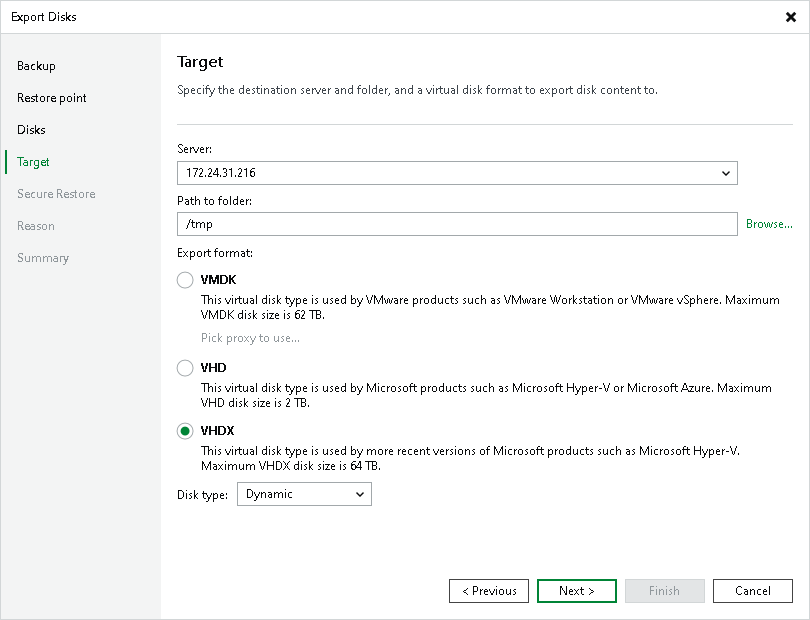Click the Pick proxy to use link

point(250,338)
